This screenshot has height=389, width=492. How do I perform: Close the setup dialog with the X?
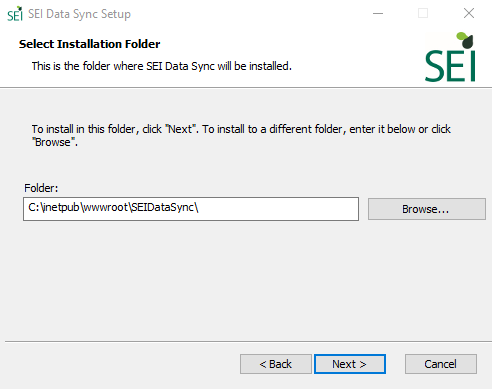(x=469, y=13)
